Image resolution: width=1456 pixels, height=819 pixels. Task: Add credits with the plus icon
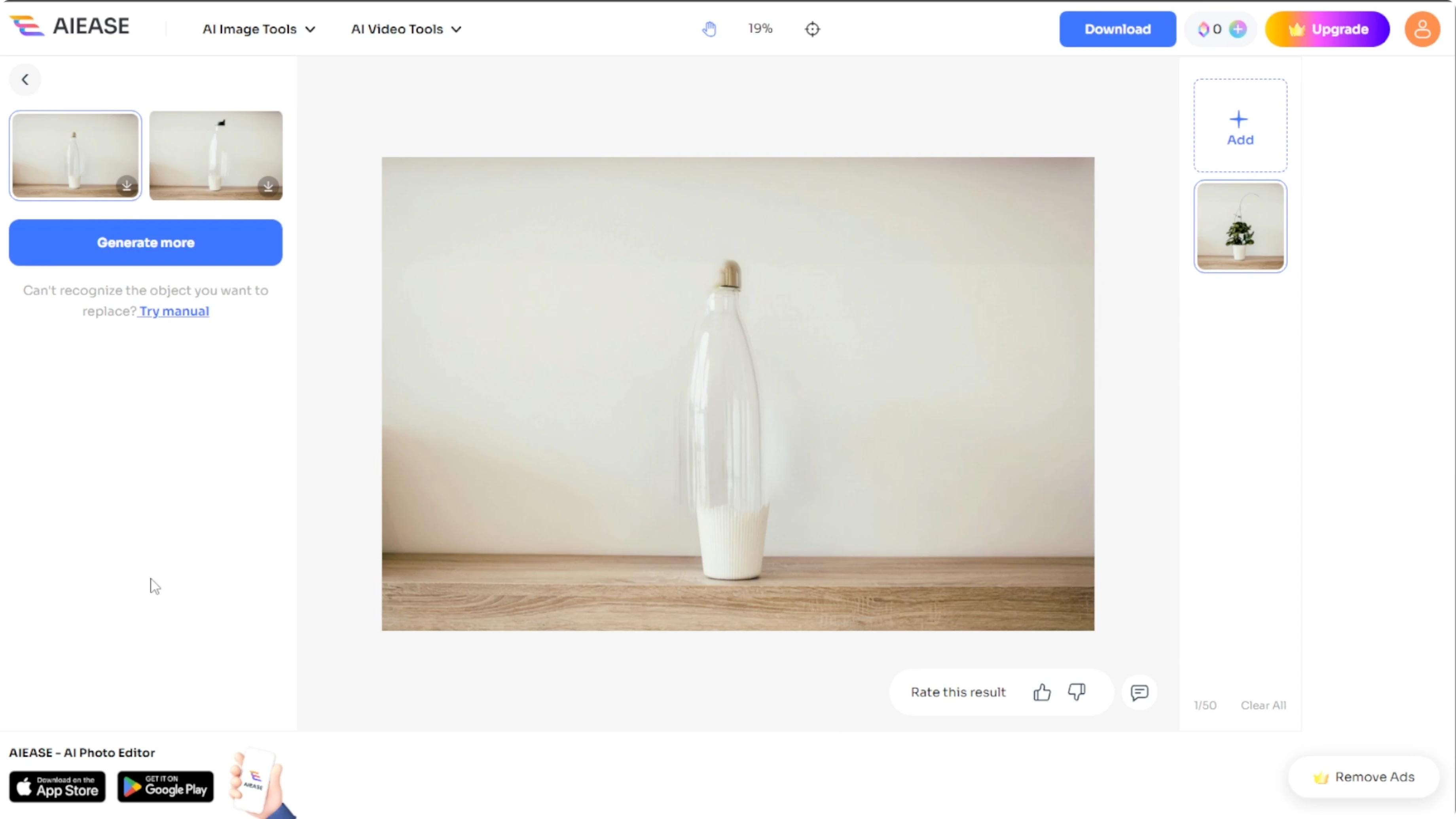point(1238,29)
